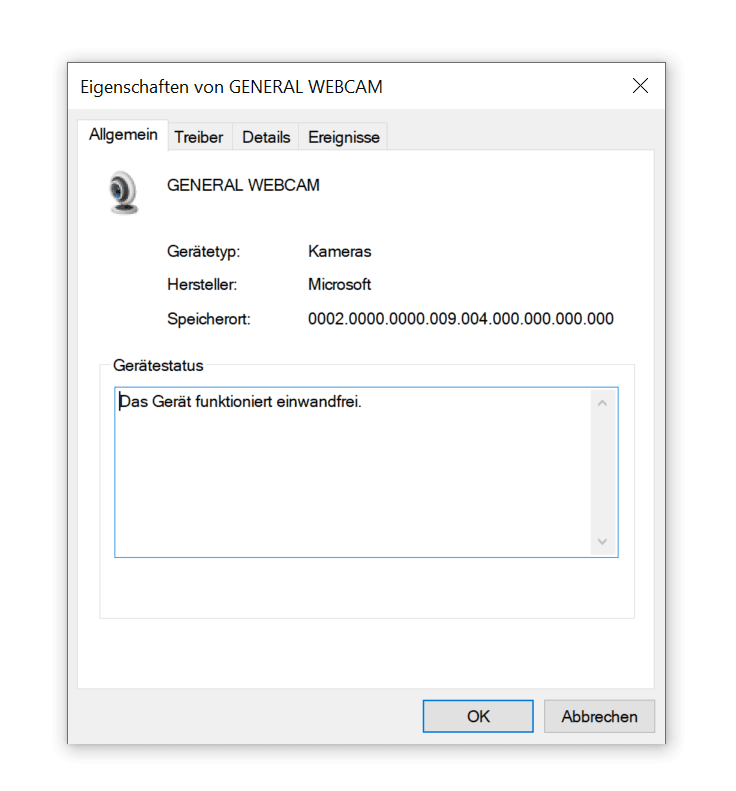This screenshot has width=736, height=791.
Task: Click the 'Gerätetyp:' label
Action: pyautogui.click(x=203, y=251)
